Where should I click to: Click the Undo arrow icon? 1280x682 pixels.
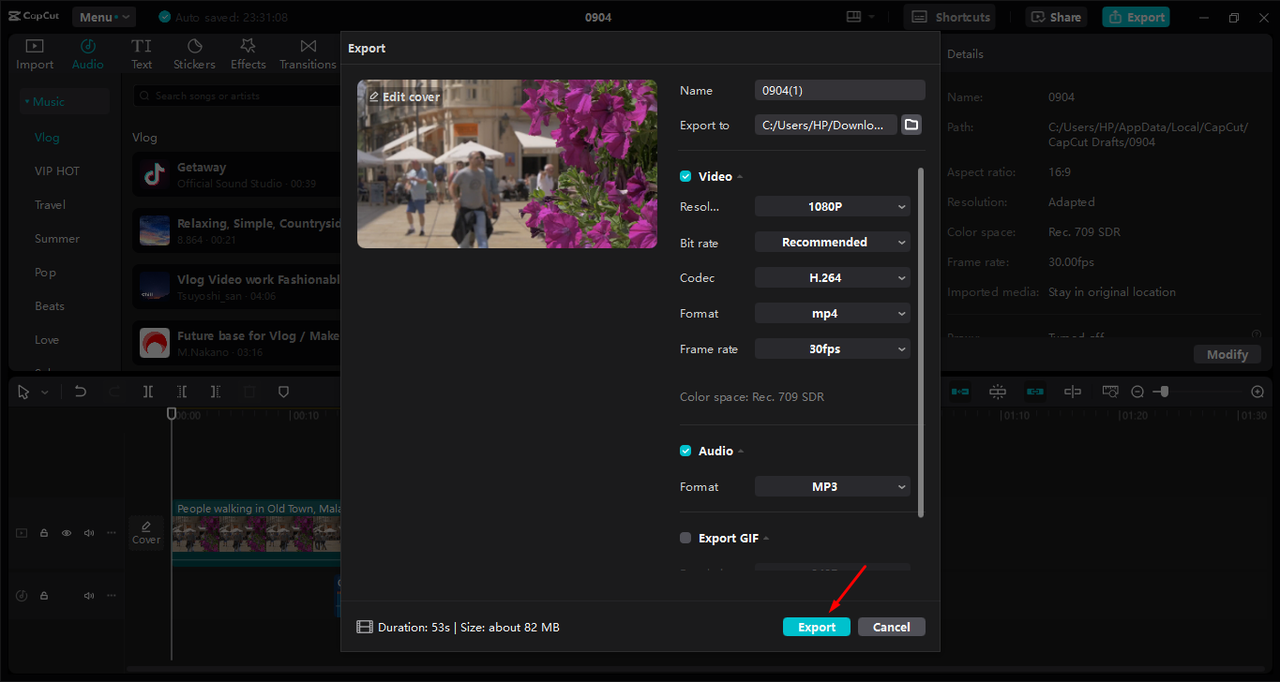pyautogui.click(x=80, y=392)
